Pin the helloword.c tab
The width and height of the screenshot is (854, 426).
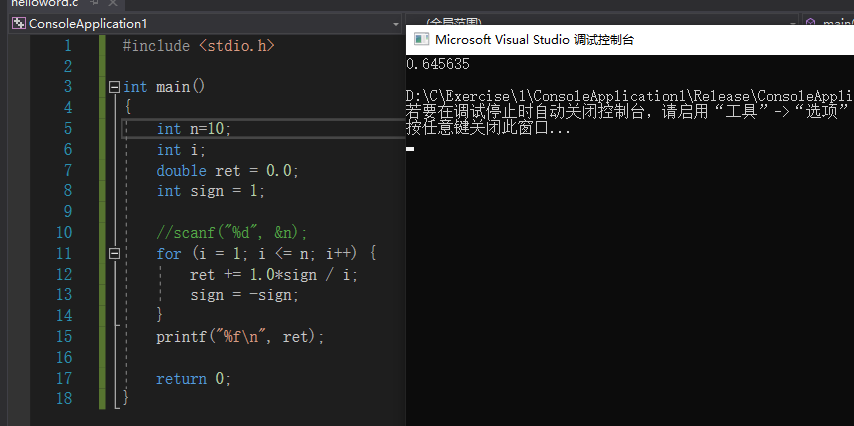94,3
